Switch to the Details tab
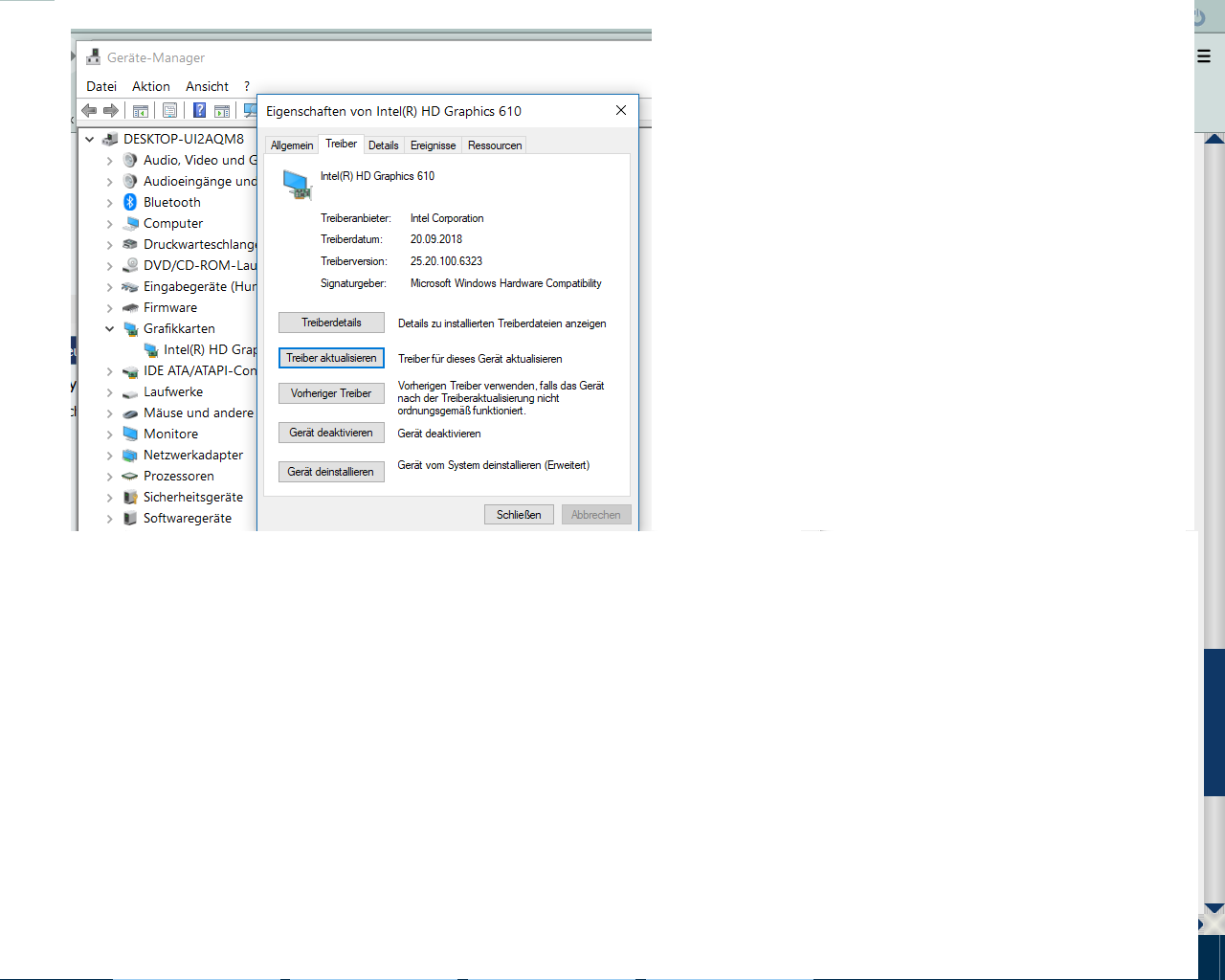 (384, 145)
